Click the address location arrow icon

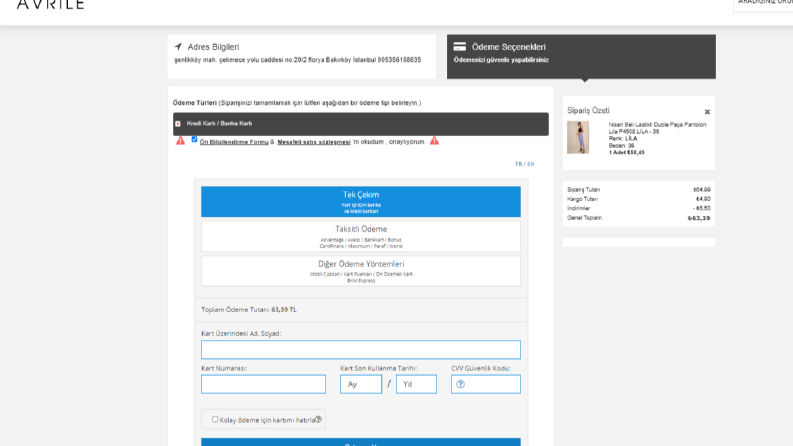[x=178, y=47]
